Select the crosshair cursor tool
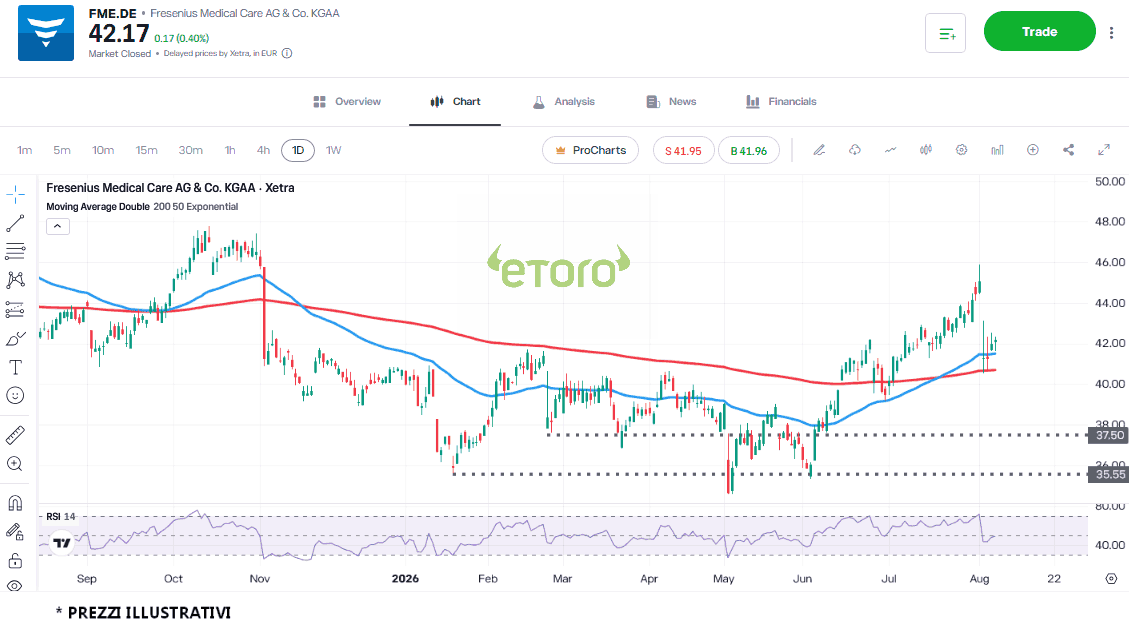Screen dimensions: 1129x623 pos(15,194)
